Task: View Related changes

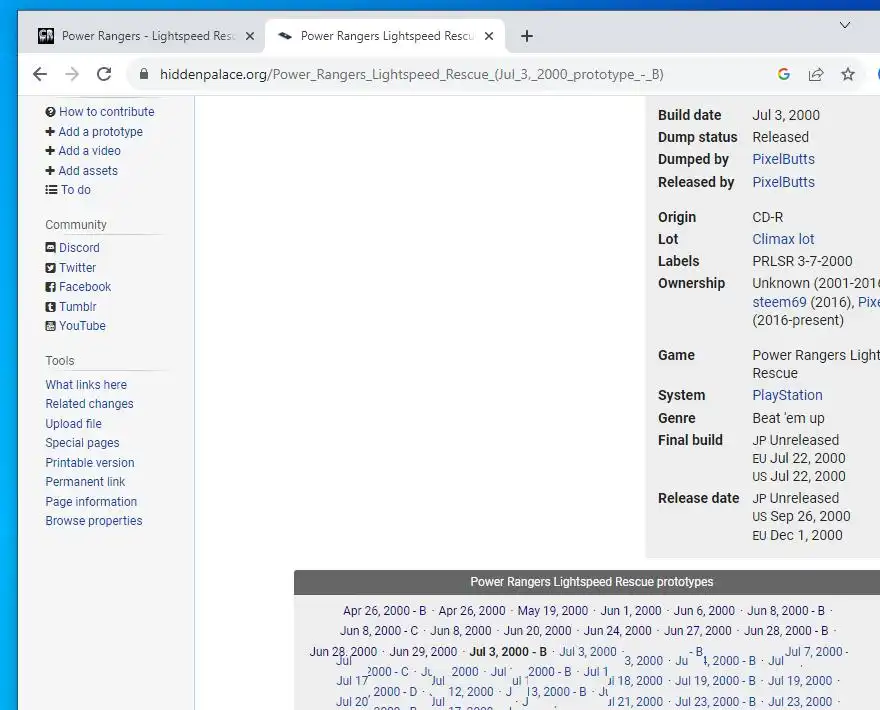Action: pos(89,404)
